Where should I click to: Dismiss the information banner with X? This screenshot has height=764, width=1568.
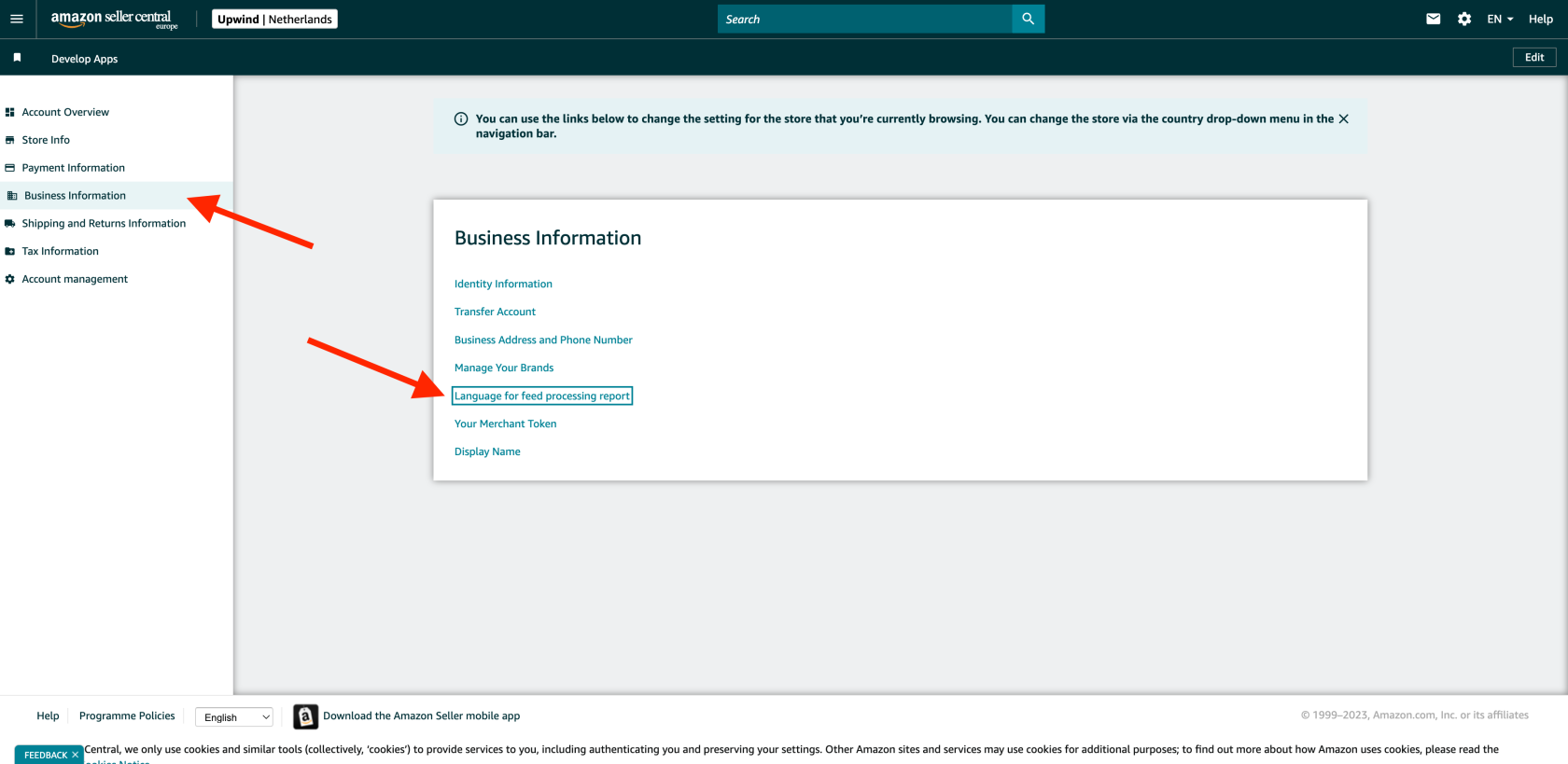[1343, 118]
